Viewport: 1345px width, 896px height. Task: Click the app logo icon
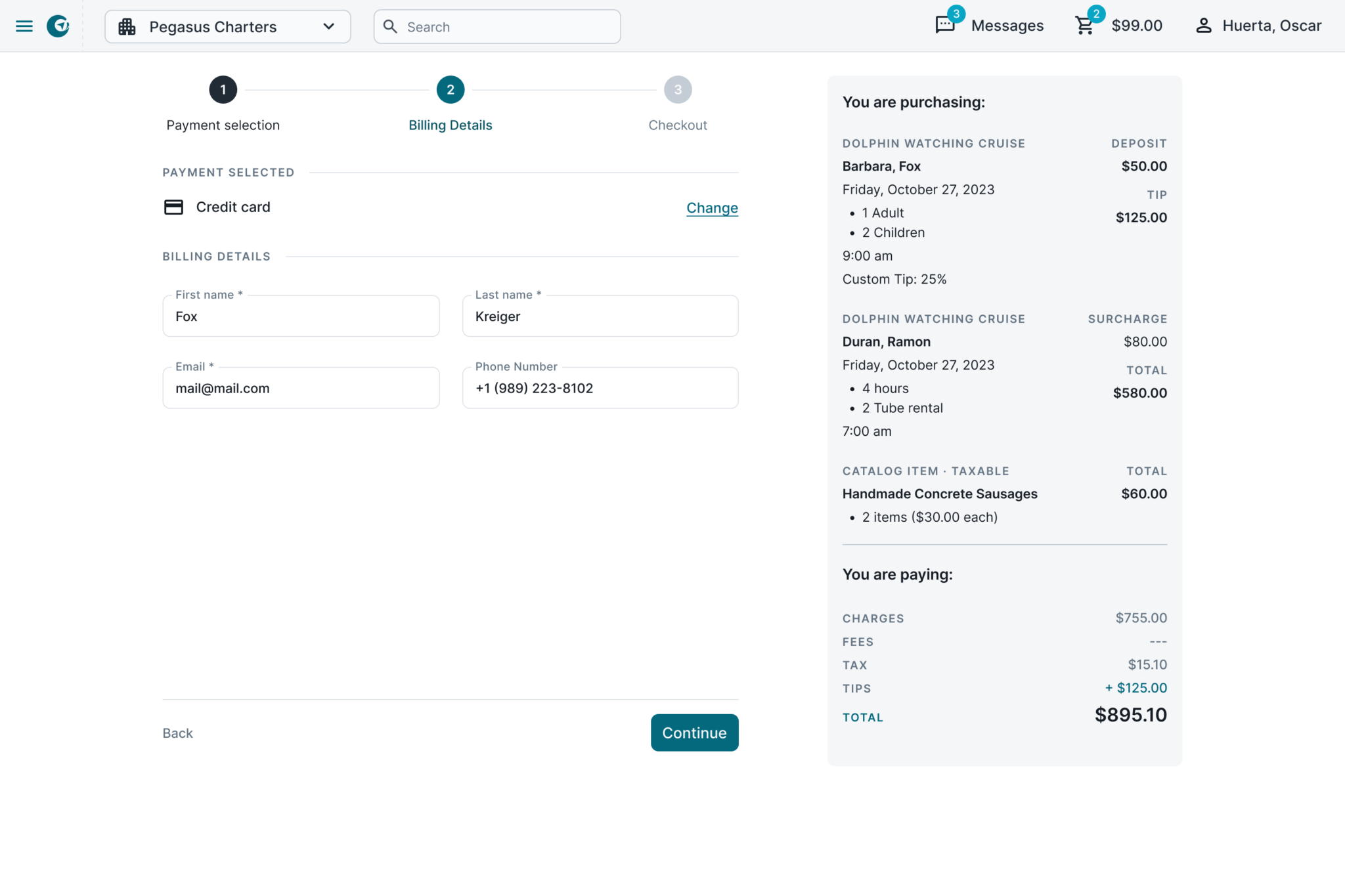tap(58, 26)
